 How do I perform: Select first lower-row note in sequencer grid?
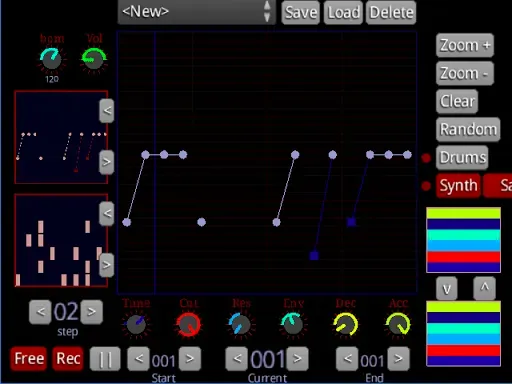coord(127,222)
